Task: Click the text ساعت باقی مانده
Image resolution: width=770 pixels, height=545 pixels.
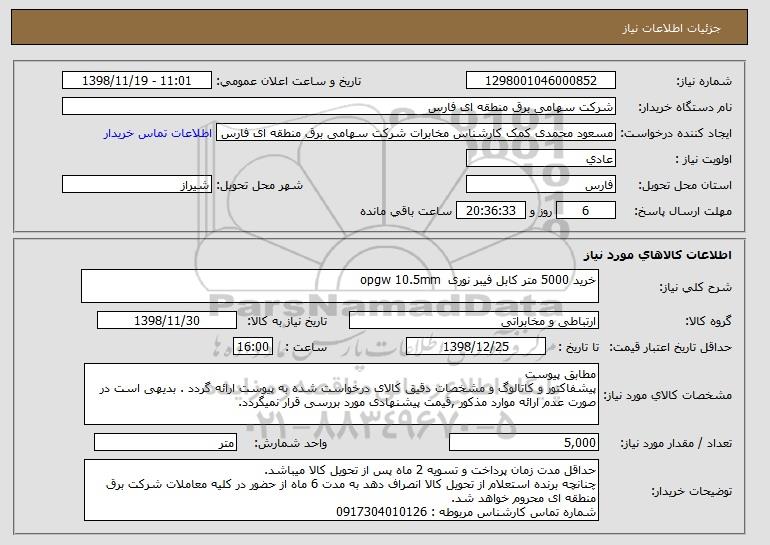Action: click(406, 211)
